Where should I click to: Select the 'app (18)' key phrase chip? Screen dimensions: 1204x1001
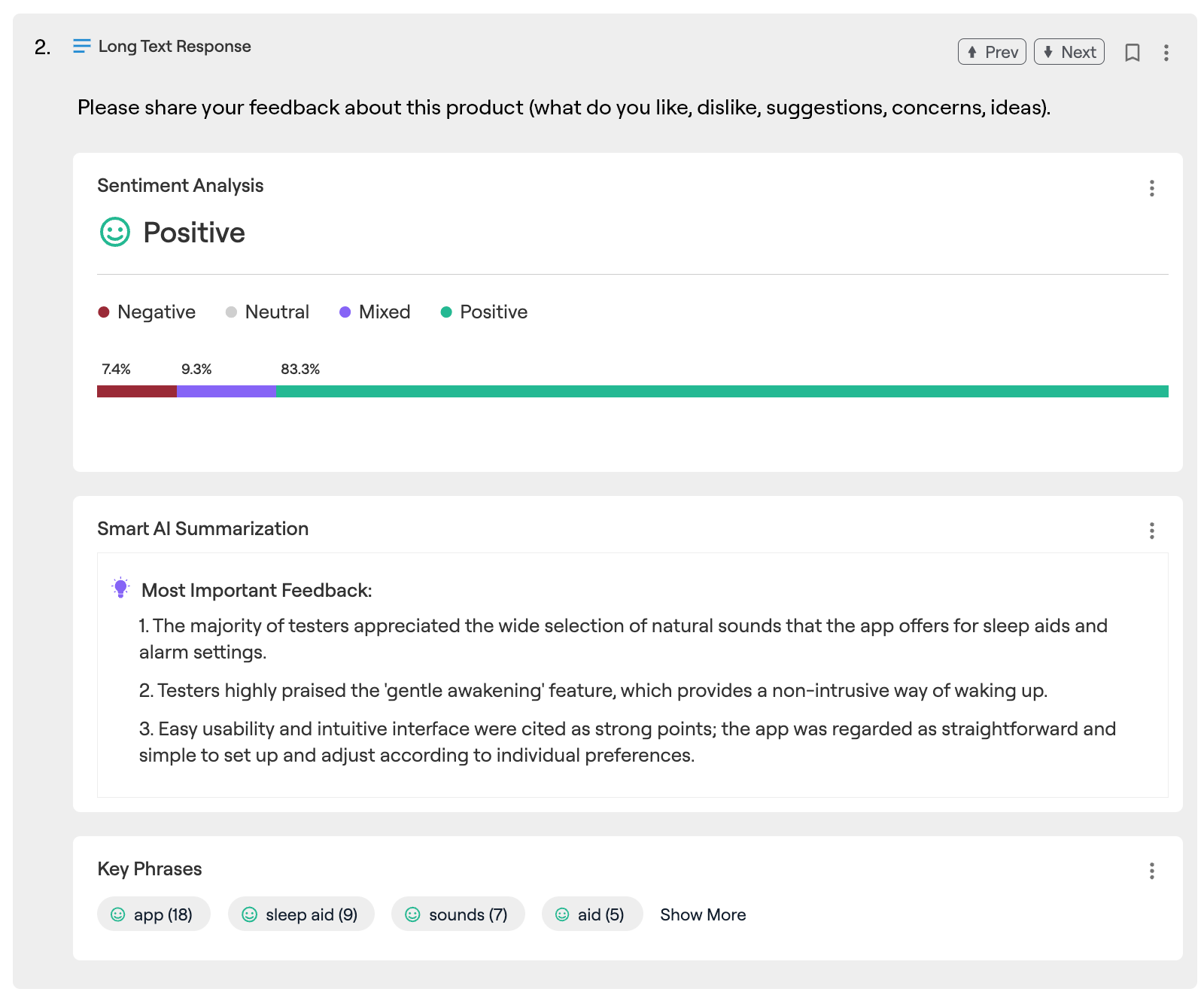point(154,914)
